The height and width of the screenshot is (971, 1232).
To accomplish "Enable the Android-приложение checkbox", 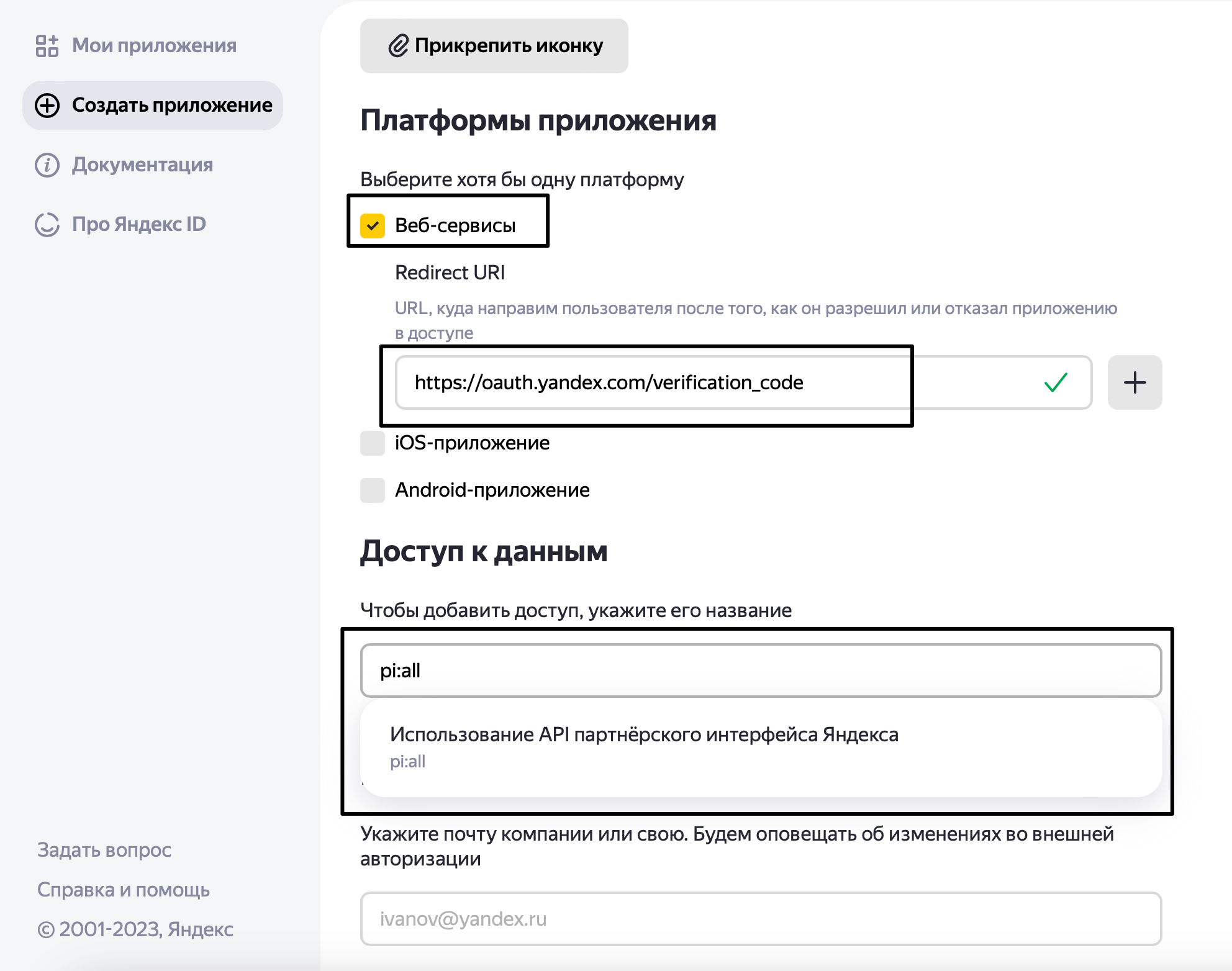I will point(373,490).
